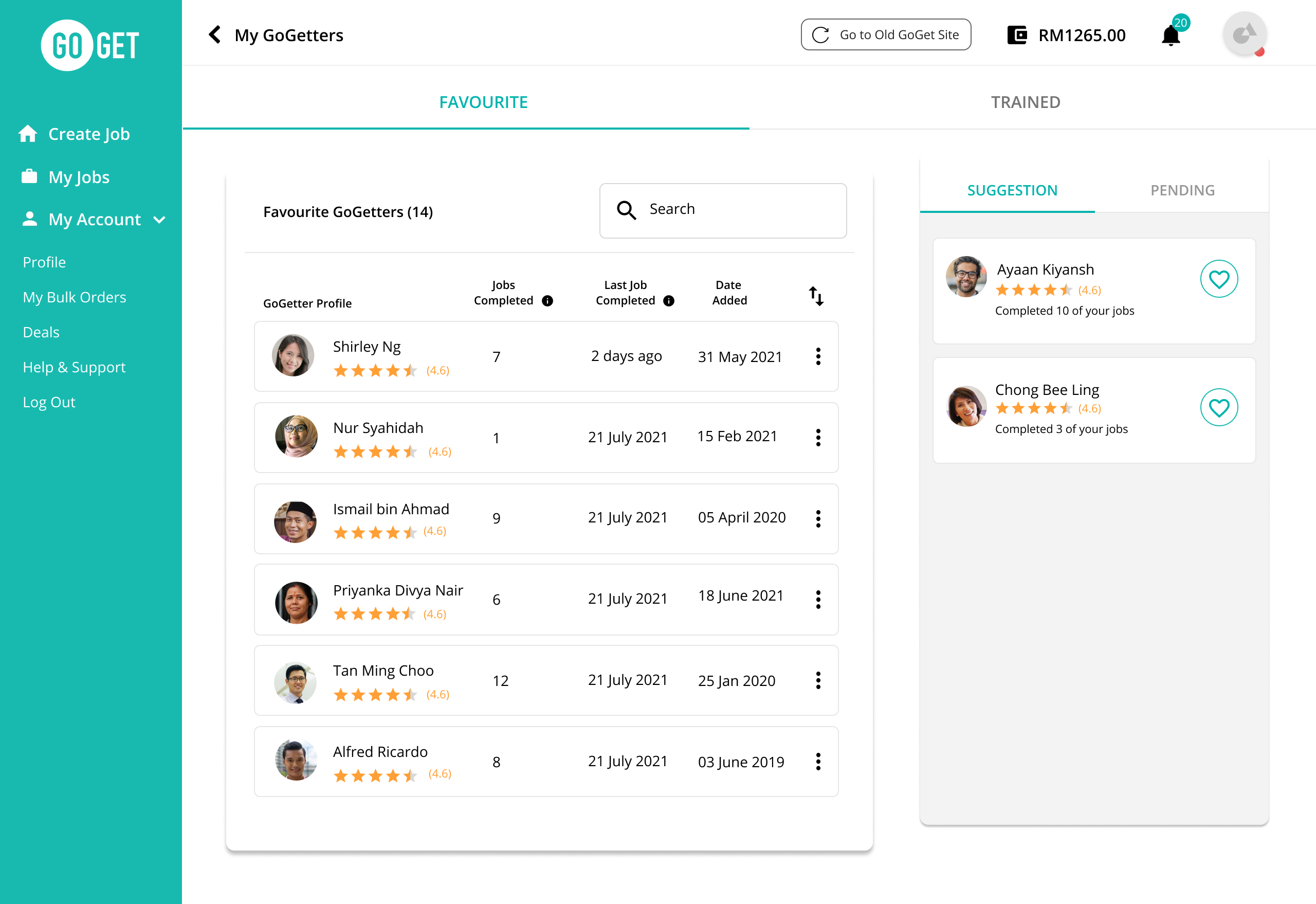Click Tan Ming Choo's profile photo
Viewport: 1316px width, 904px height.
click(x=296, y=683)
